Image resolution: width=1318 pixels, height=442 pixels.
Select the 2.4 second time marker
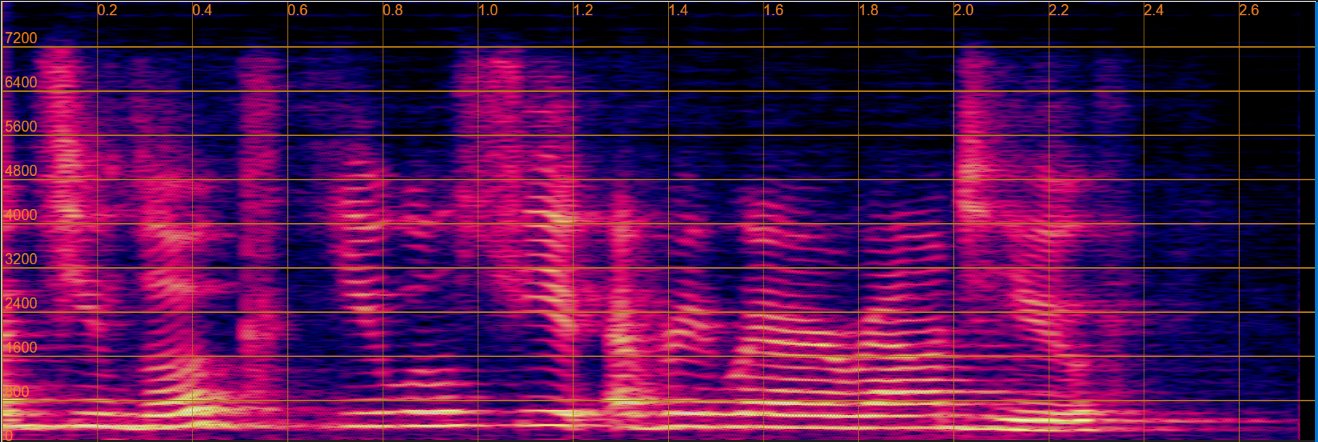click(x=1154, y=11)
